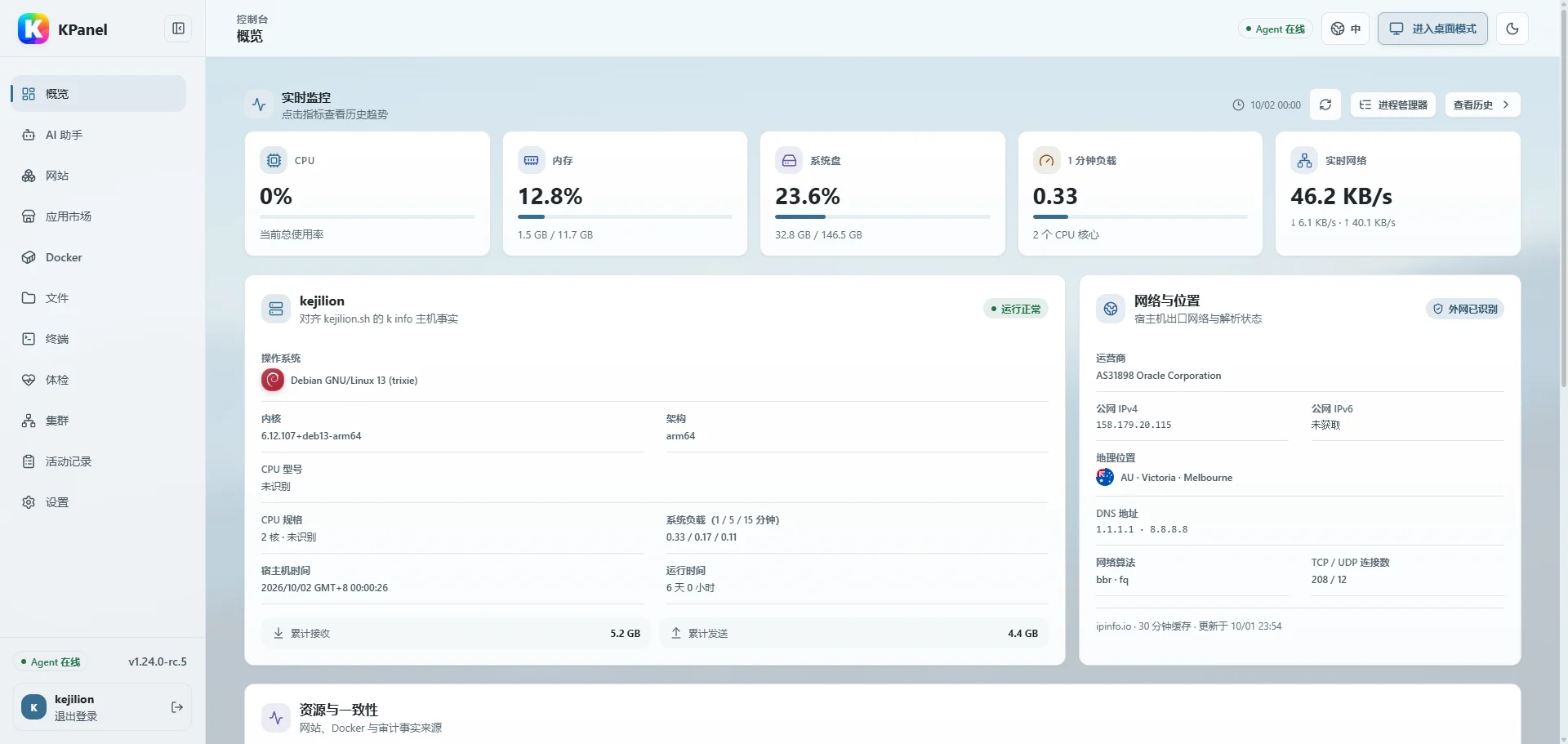Image resolution: width=1568 pixels, height=744 pixels.
Task: Click the KPanel logo icon
Action: pyautogui.click(x=33, y=29)
